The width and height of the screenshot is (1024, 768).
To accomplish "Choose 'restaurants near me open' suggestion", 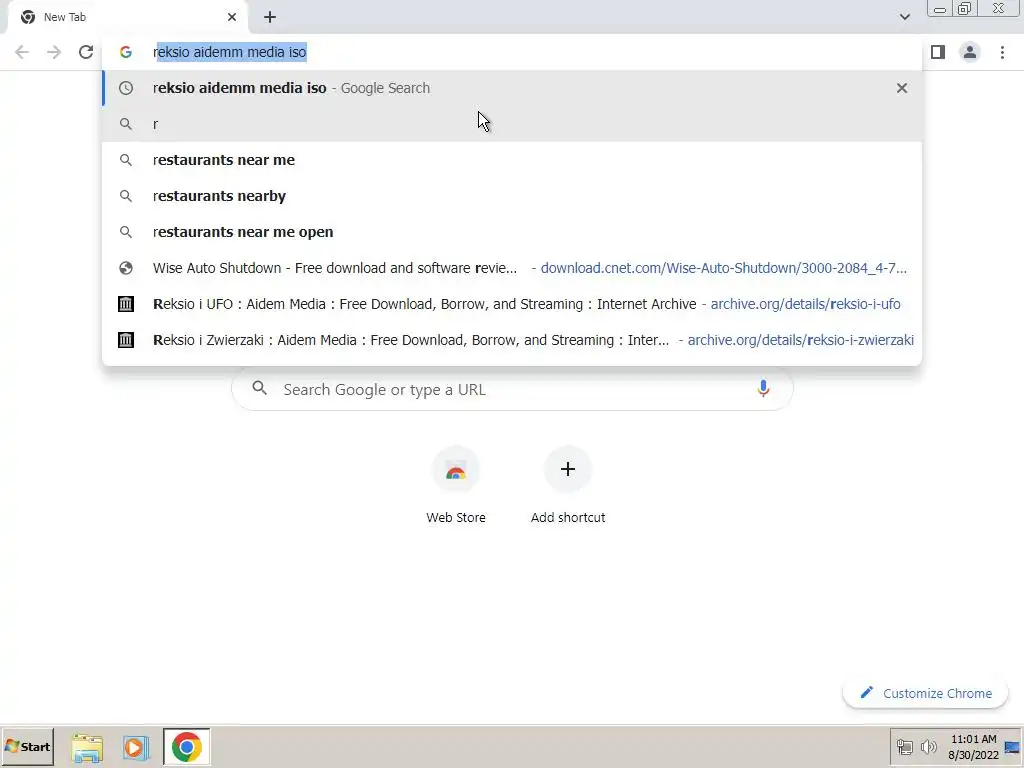I will click(512, 232).
